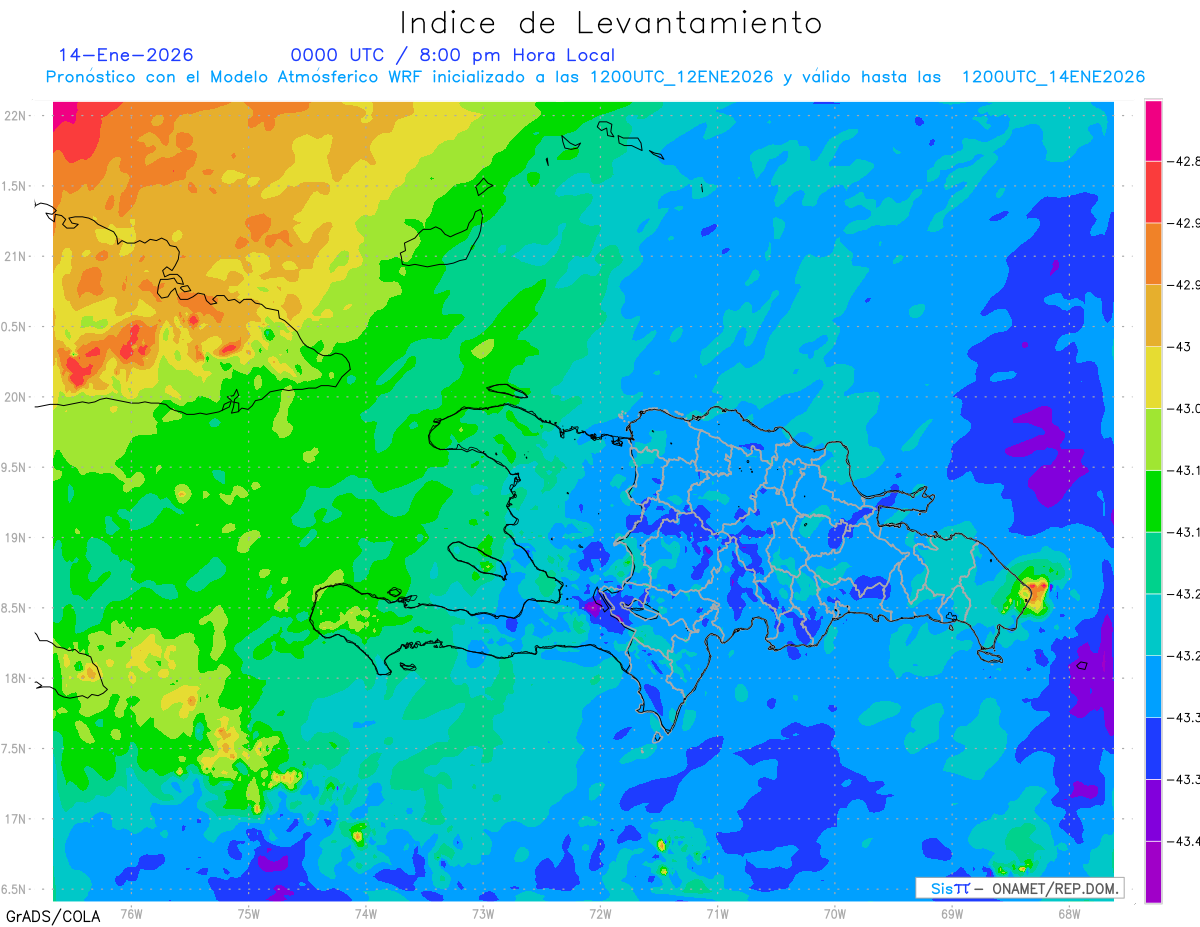This screenshot has height=927, width=1200.
Task: Pick the yellow-green swatch in the color bar
Action: pyautogui.click(x=1153, y=439)
